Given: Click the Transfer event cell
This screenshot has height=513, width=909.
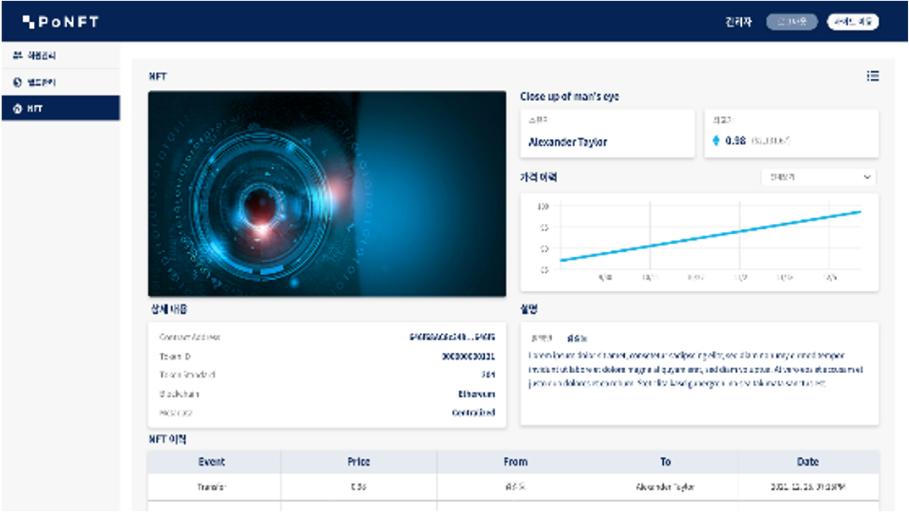Looking at the screenshot, I should [212, 487].
